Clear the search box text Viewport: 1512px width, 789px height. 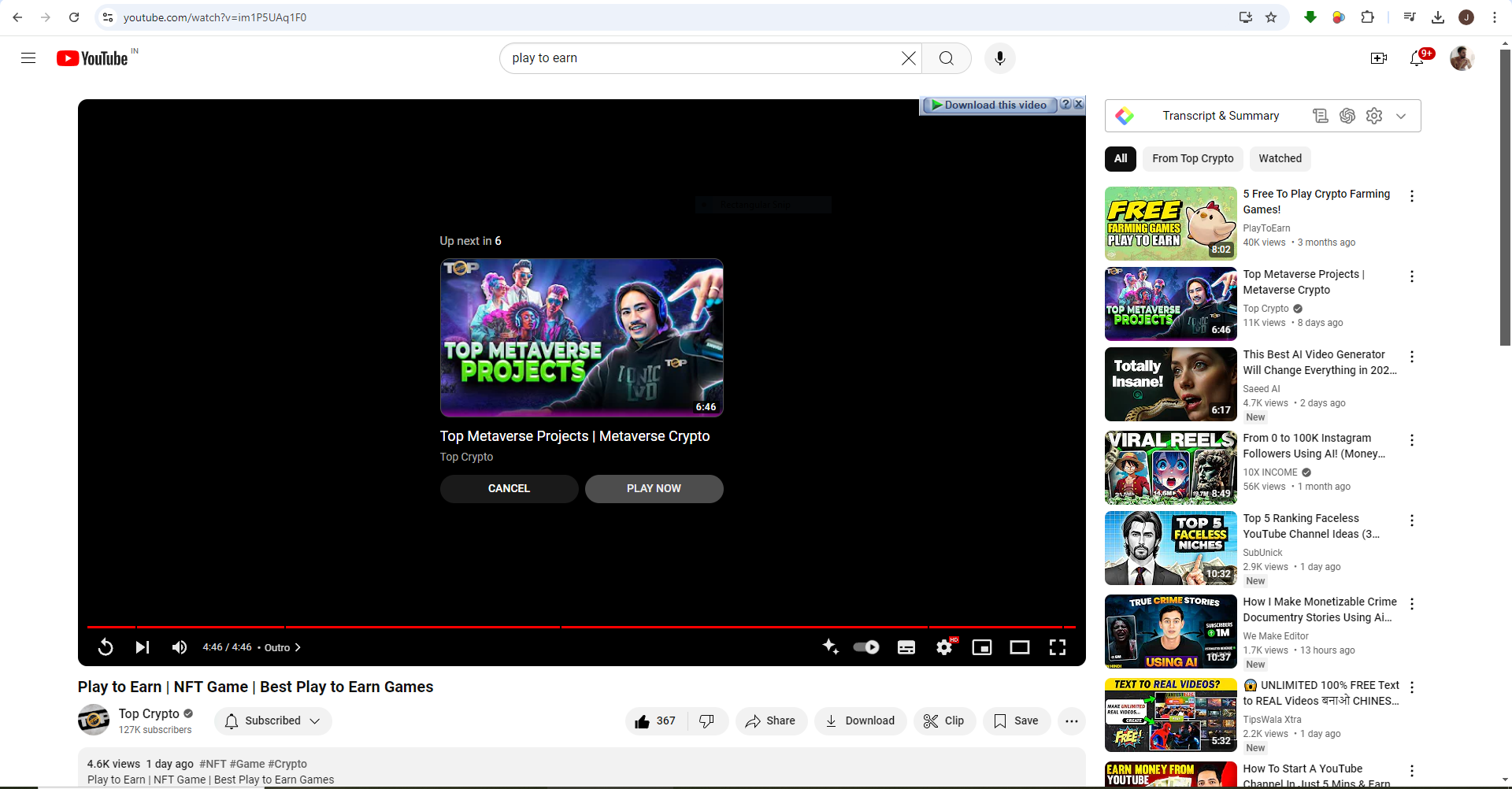(x=908, y=58)
